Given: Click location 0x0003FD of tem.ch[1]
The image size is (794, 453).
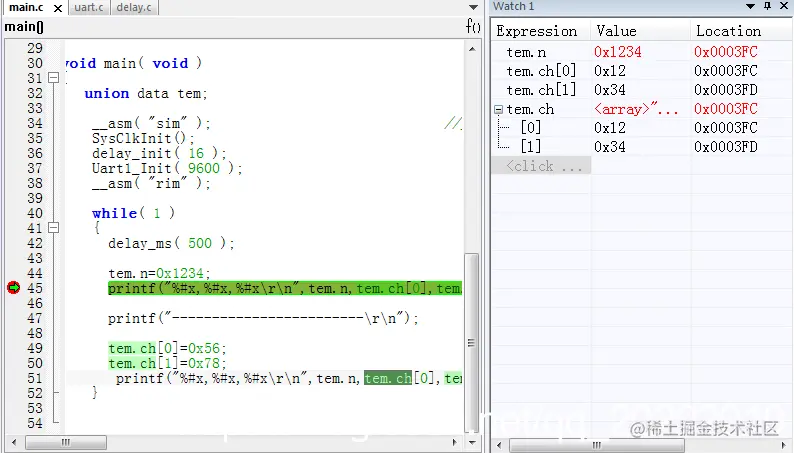Looking at the screenshot, I should (x=726, y=90).
